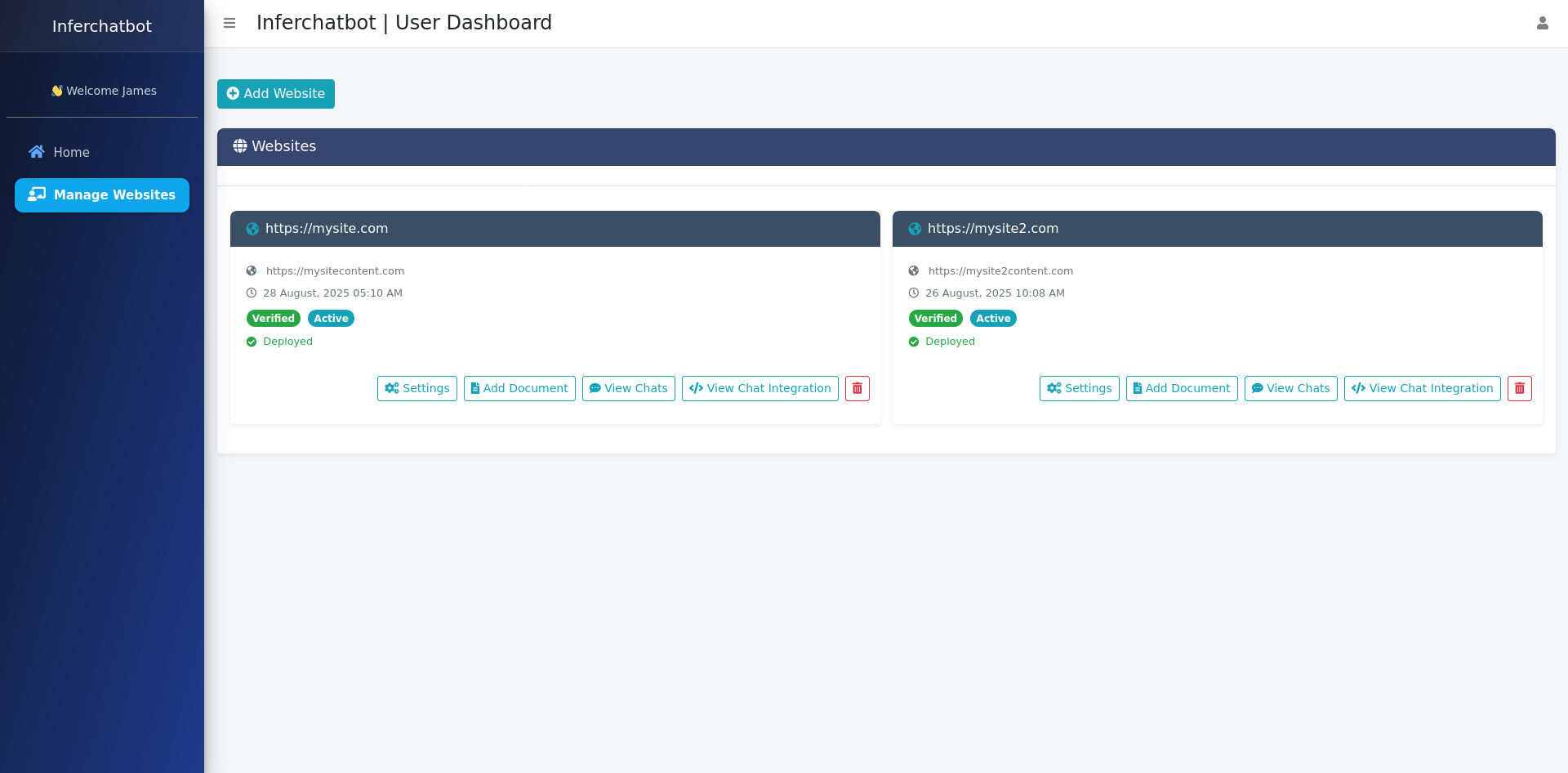The image size is (1568, 773).
Task: Click the delete trash icon for mysite.com
Action: (x=857, y=388)
